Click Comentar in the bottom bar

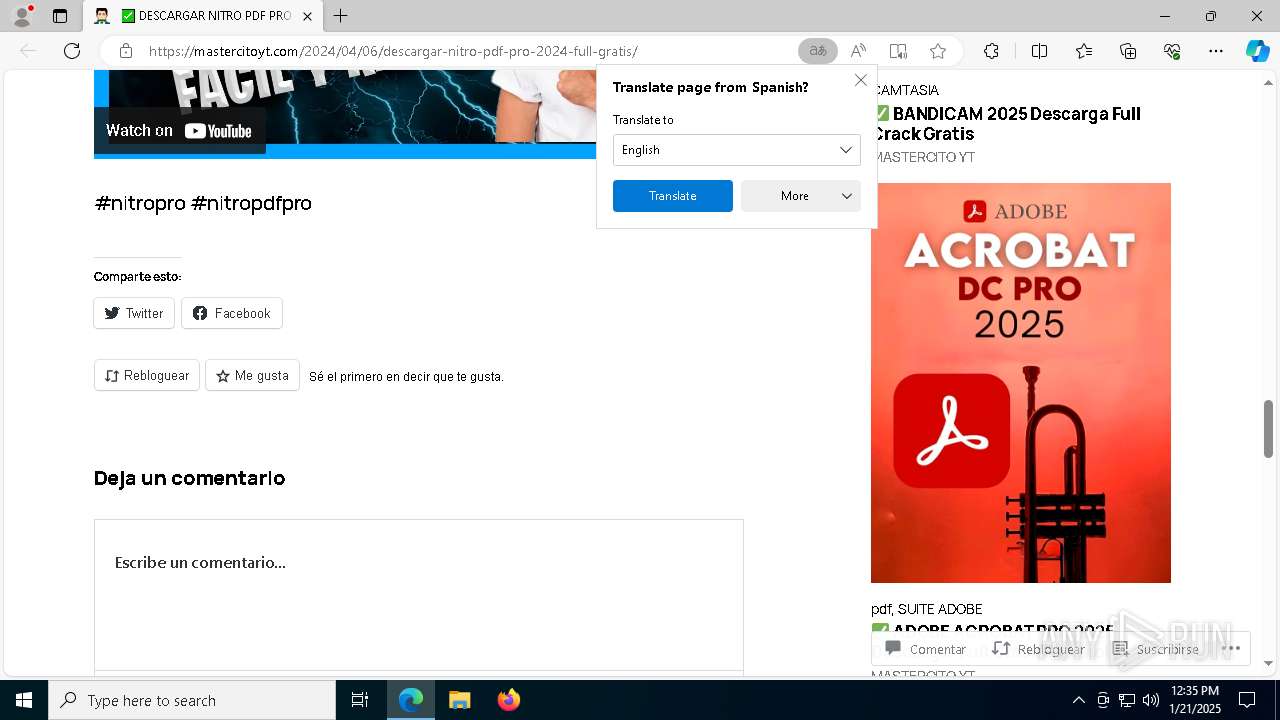(926, 649)
